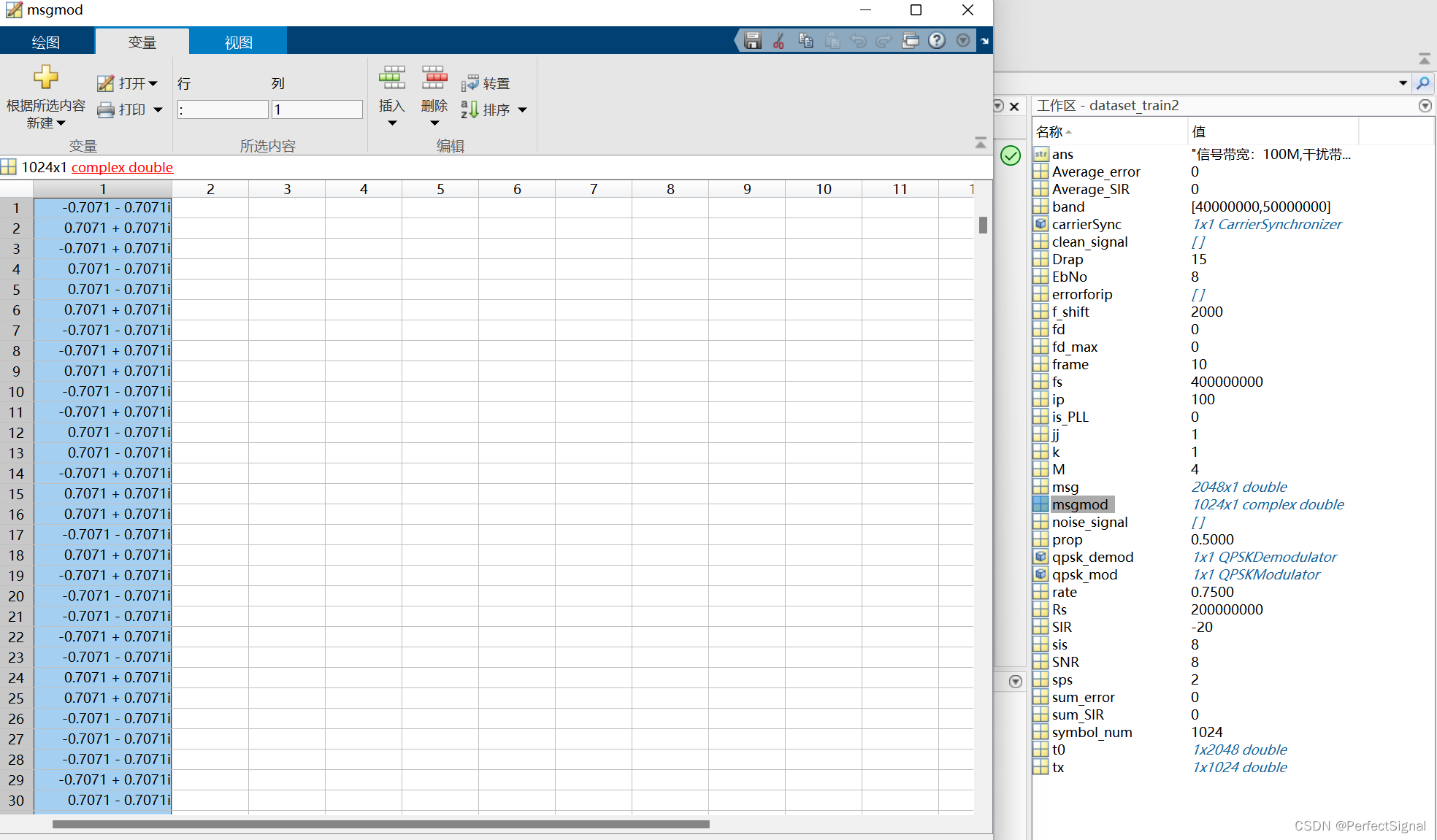
Task: Select the SNR variable in workspace
Action: (x=1065, y=662)
